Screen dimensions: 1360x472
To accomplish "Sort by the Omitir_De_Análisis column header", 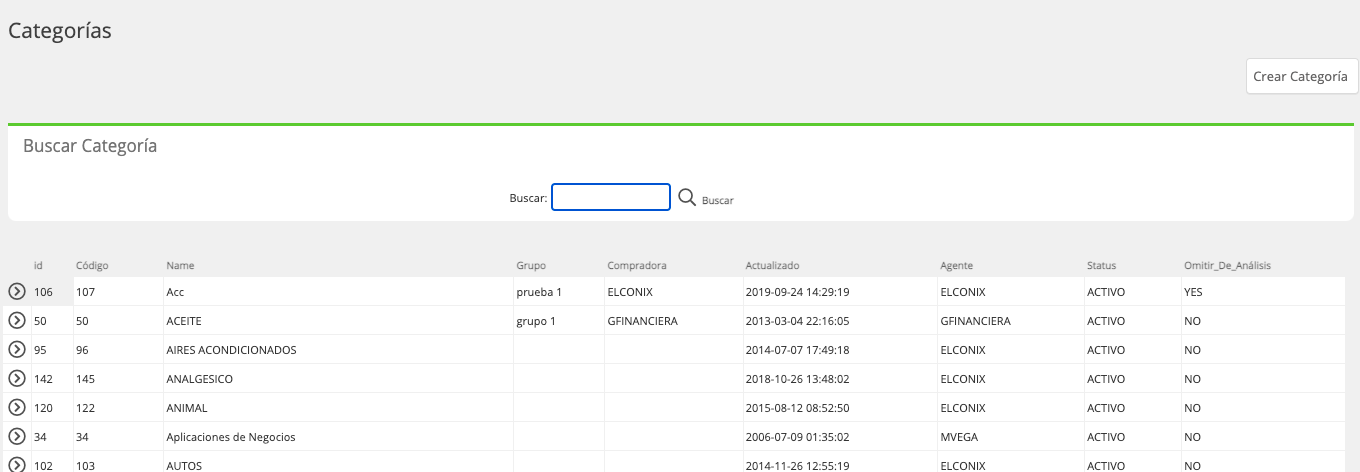I will click(1227, 266).
